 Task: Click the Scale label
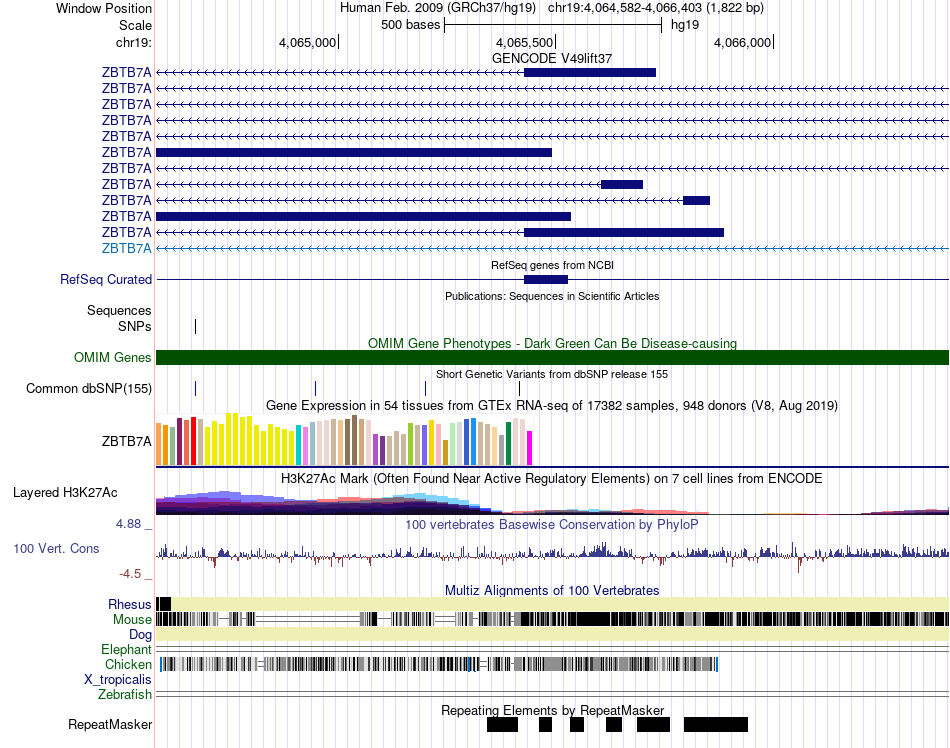pos(135,25)
